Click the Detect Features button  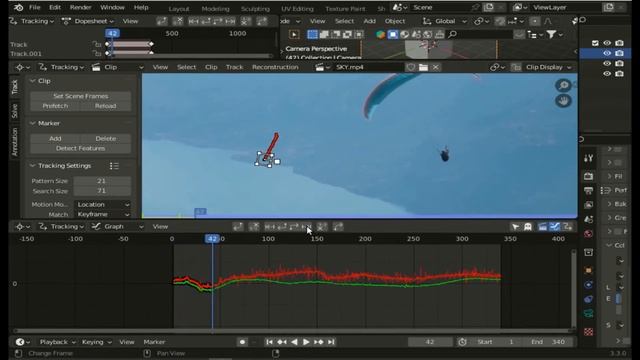pos(80,149)
